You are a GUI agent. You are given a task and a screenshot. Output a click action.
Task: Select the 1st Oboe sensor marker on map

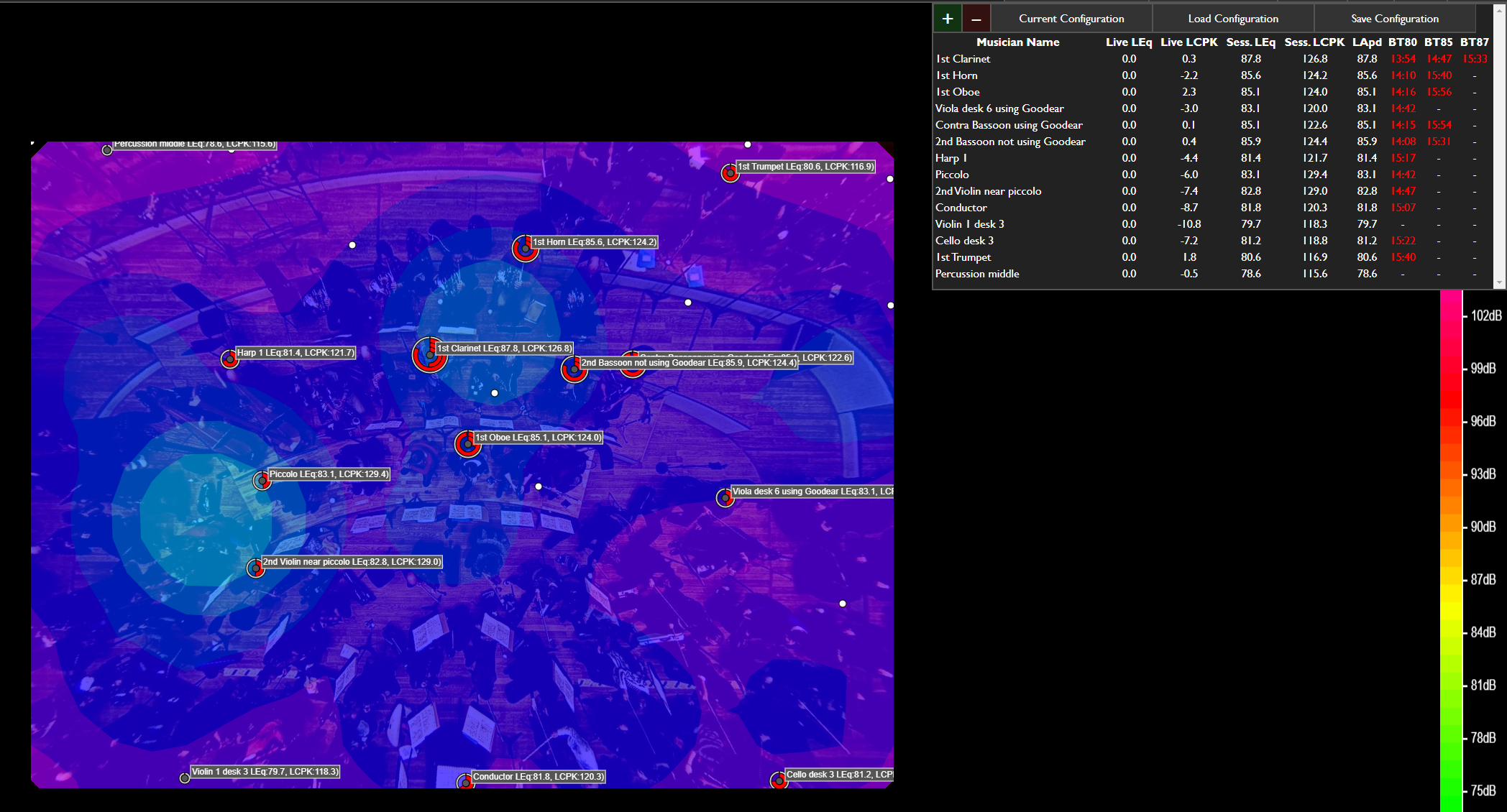pyautogui.click(x=467, y=444)
